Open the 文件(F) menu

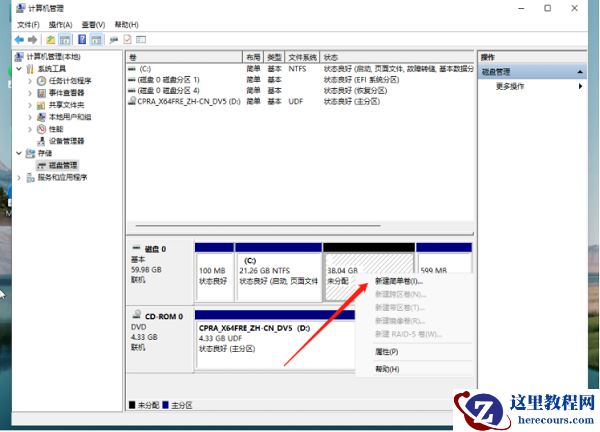[28, 25]
